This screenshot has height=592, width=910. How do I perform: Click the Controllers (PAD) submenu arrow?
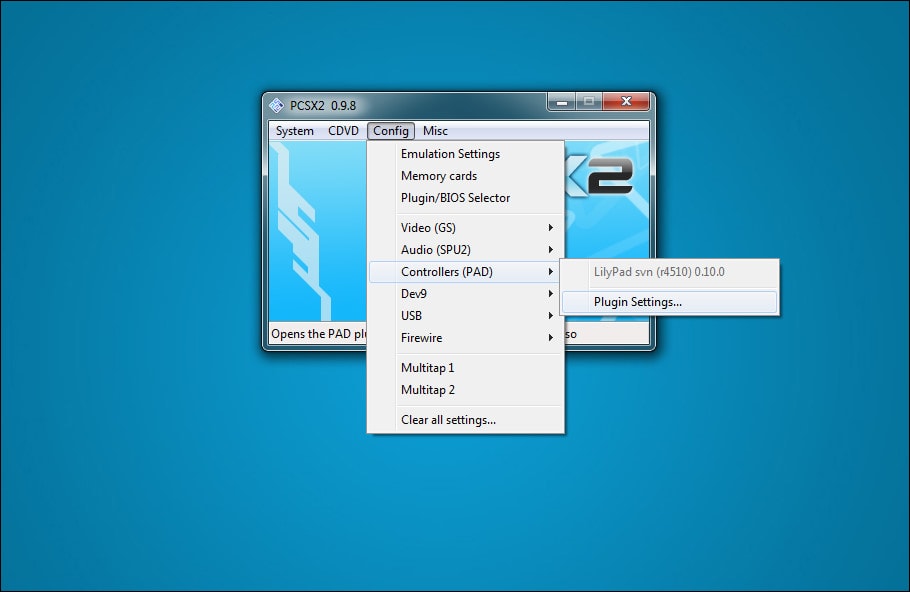[551, 272]
